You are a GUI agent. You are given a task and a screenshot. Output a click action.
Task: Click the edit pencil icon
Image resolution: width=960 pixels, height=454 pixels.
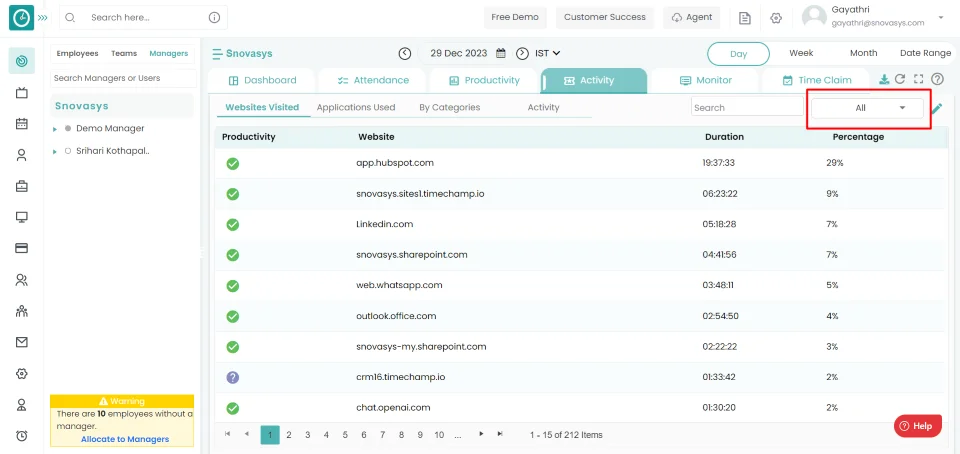[937, 109]
